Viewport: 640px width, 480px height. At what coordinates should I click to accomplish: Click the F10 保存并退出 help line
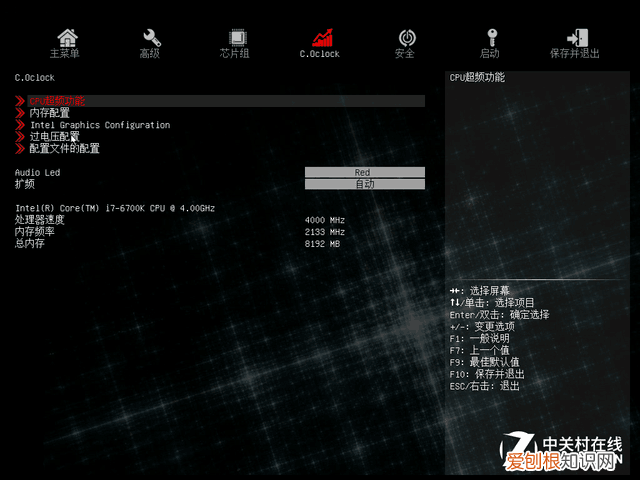tap(487, 373)
